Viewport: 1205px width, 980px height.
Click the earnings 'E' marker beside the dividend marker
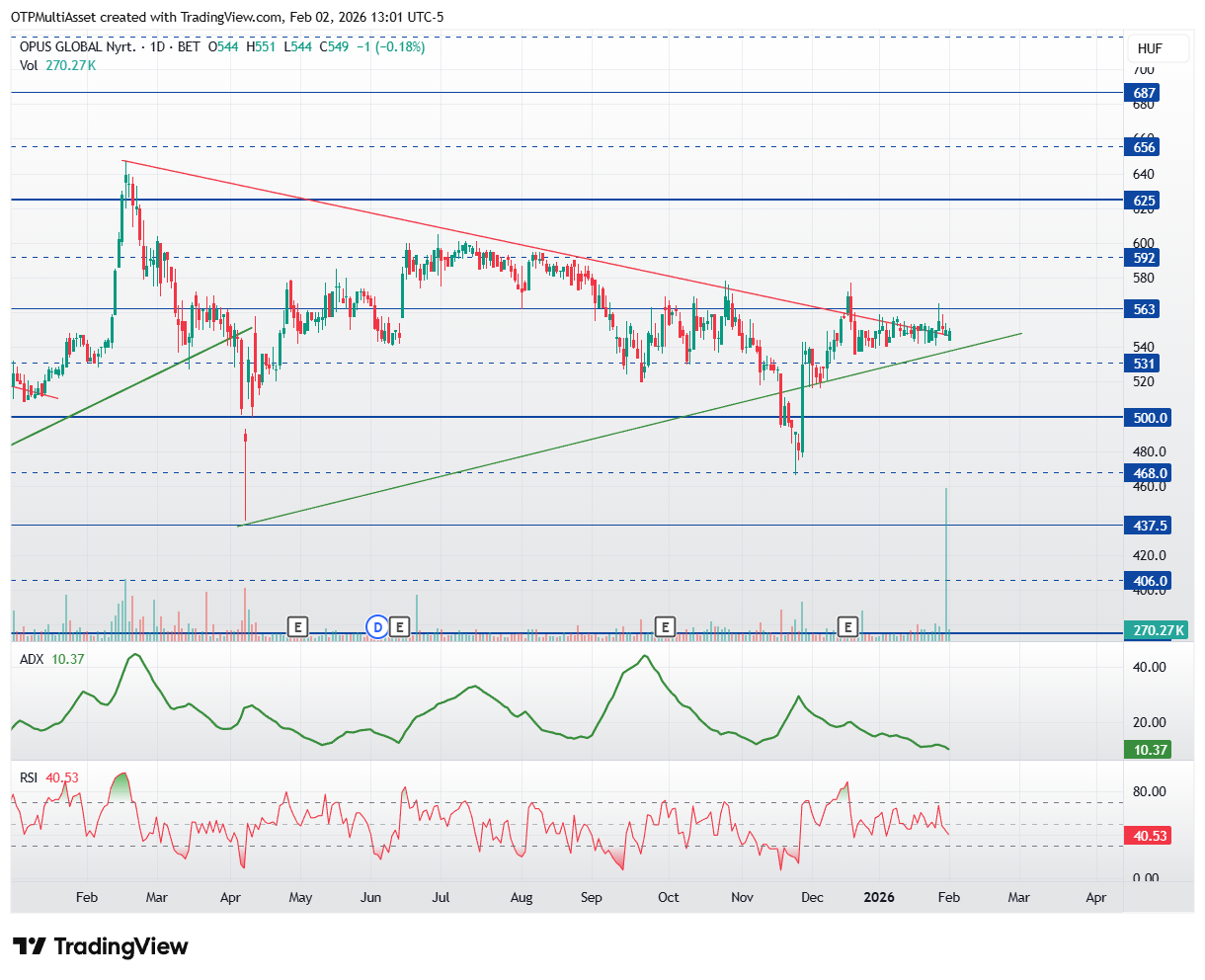tap(399, 626)
